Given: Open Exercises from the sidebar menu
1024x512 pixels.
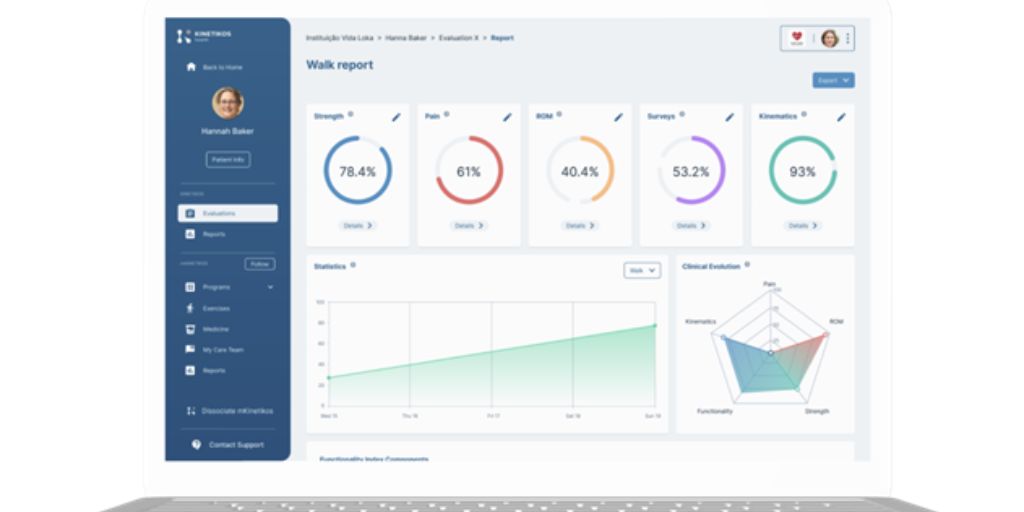Looking at the screenshot, I should 216,308.
